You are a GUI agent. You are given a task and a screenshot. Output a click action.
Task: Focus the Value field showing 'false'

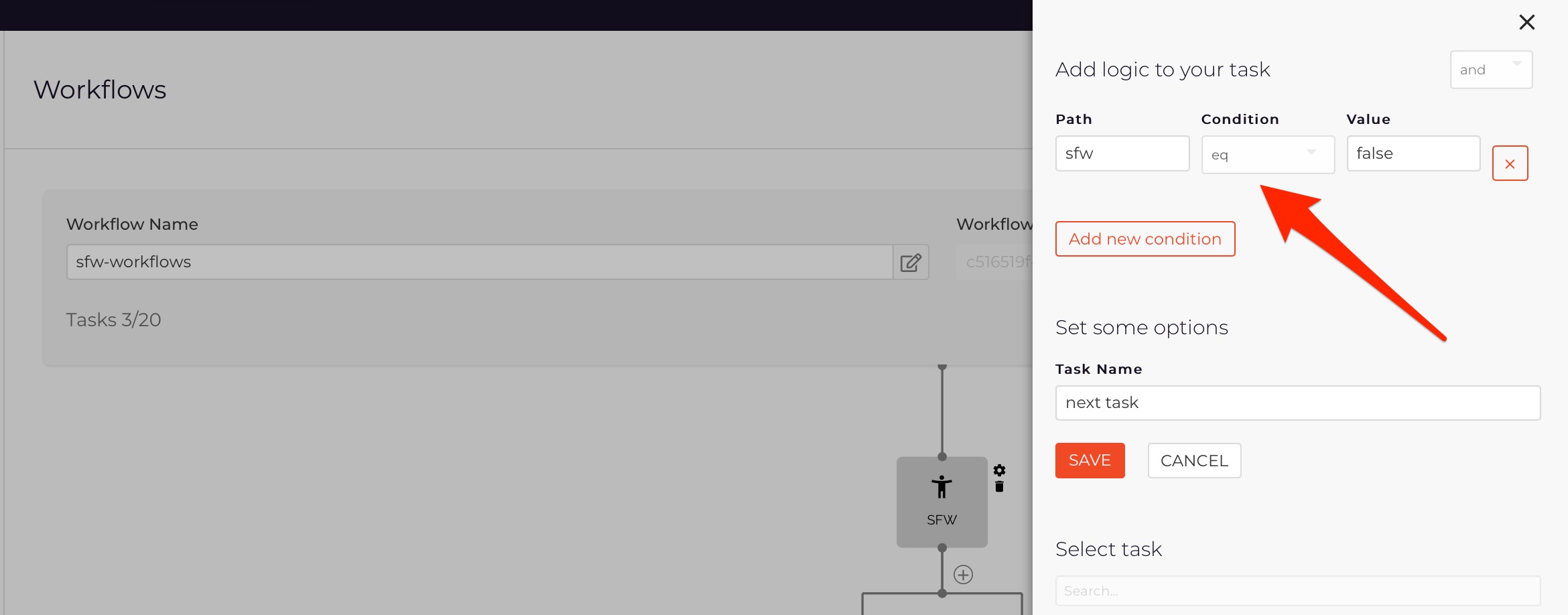(1413, 153)
